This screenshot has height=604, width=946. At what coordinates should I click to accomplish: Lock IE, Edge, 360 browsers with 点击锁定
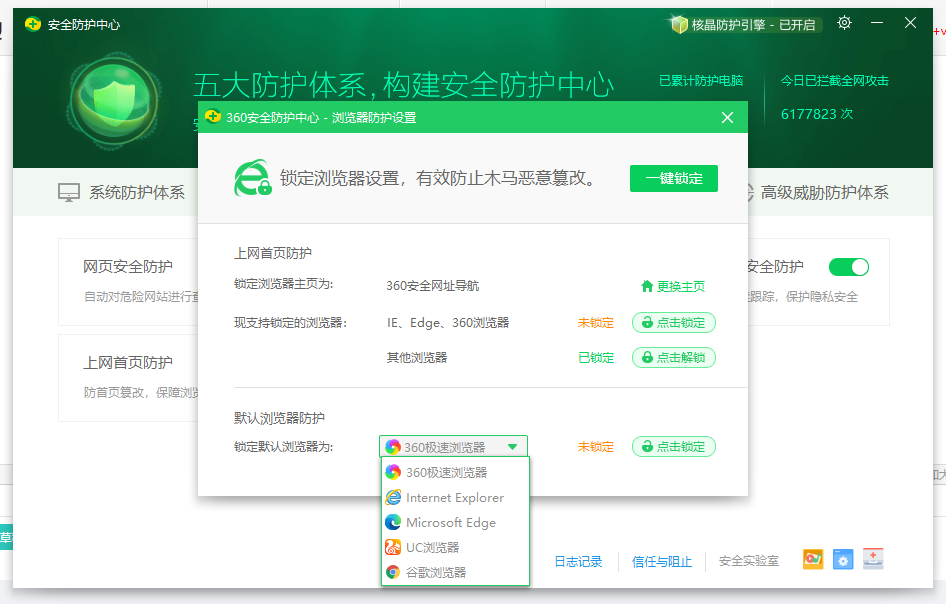673,322
